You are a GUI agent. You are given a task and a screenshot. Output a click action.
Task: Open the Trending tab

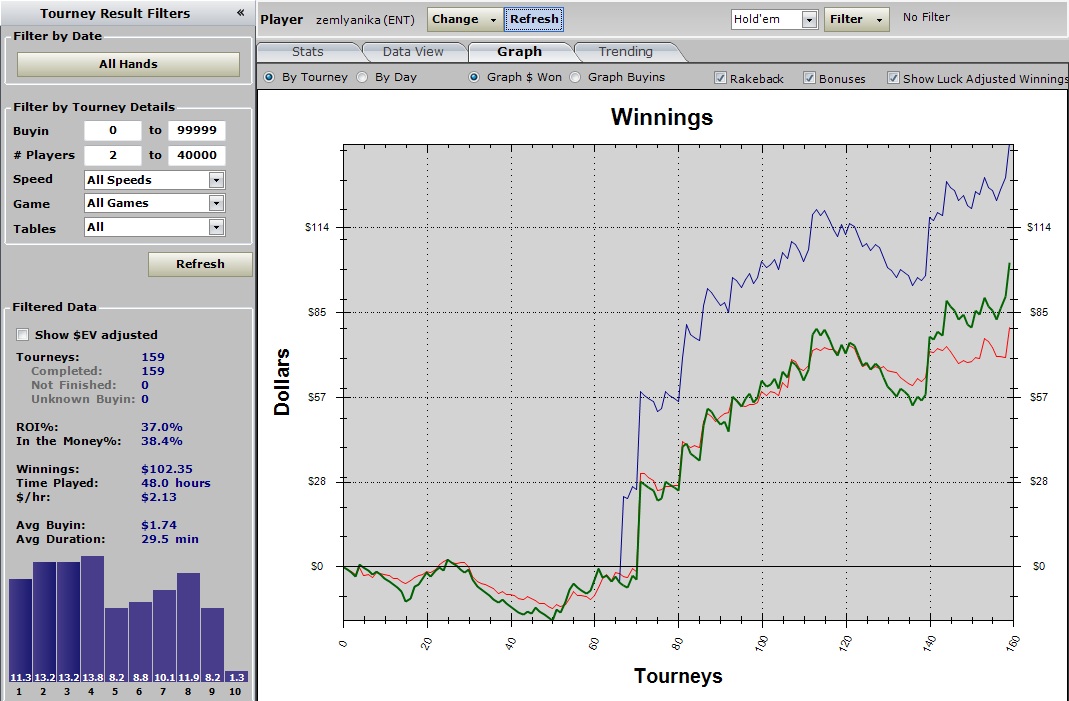(x=625, y=52)
